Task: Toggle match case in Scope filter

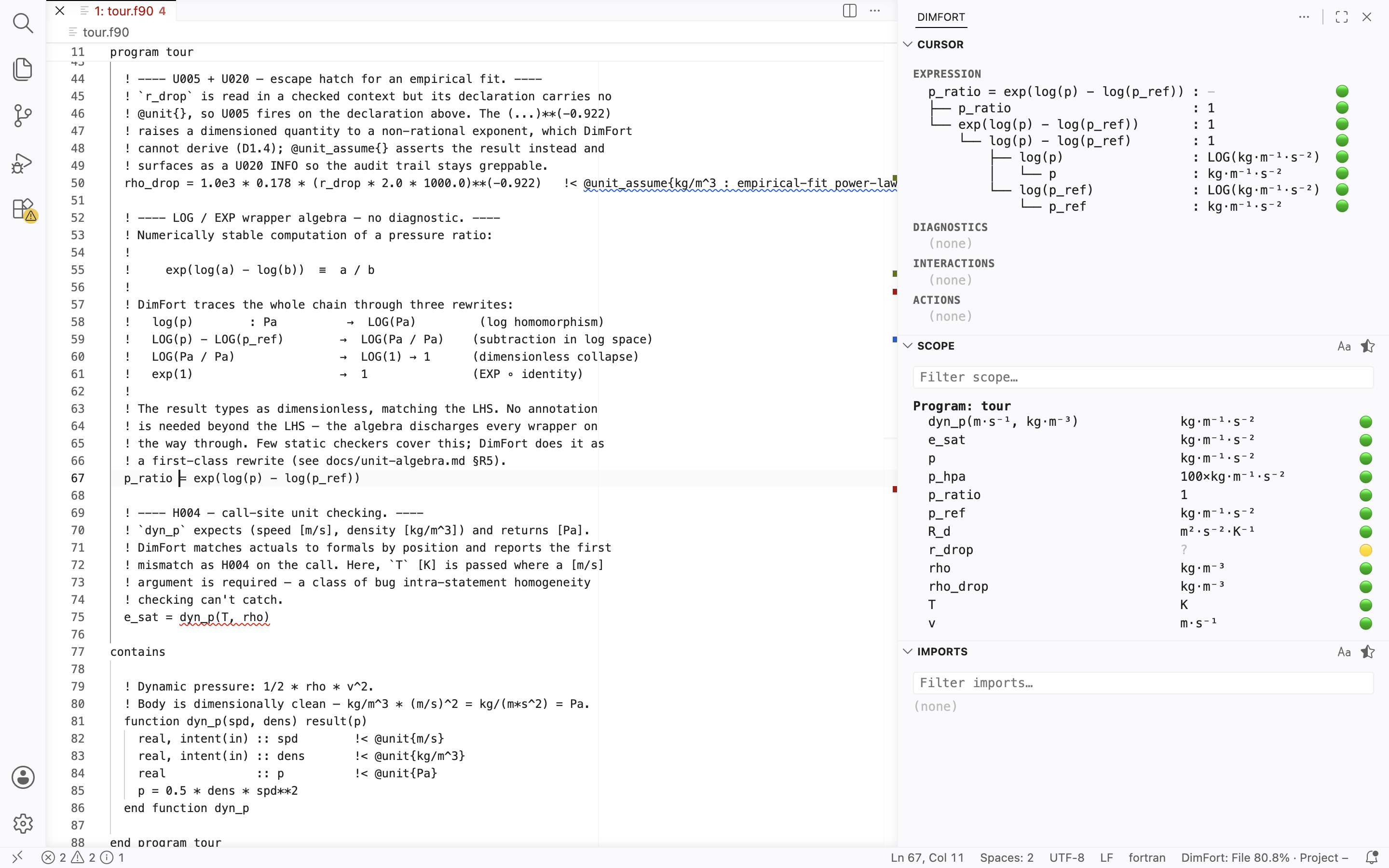Action: (1344, 346)
